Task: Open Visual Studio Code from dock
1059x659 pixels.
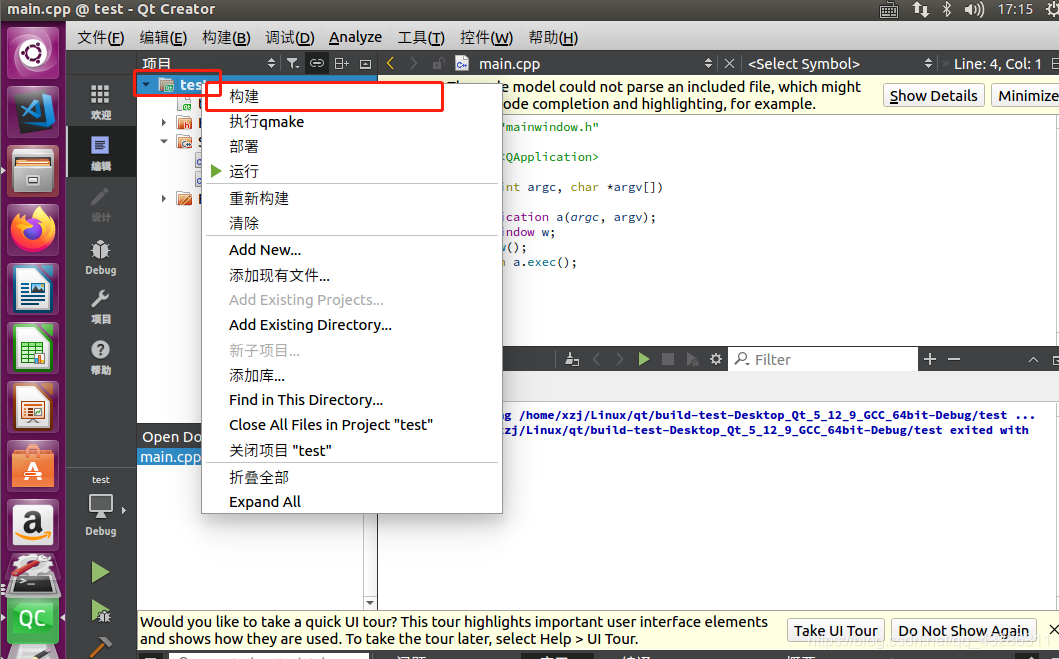Action: [x=33, y=111]
